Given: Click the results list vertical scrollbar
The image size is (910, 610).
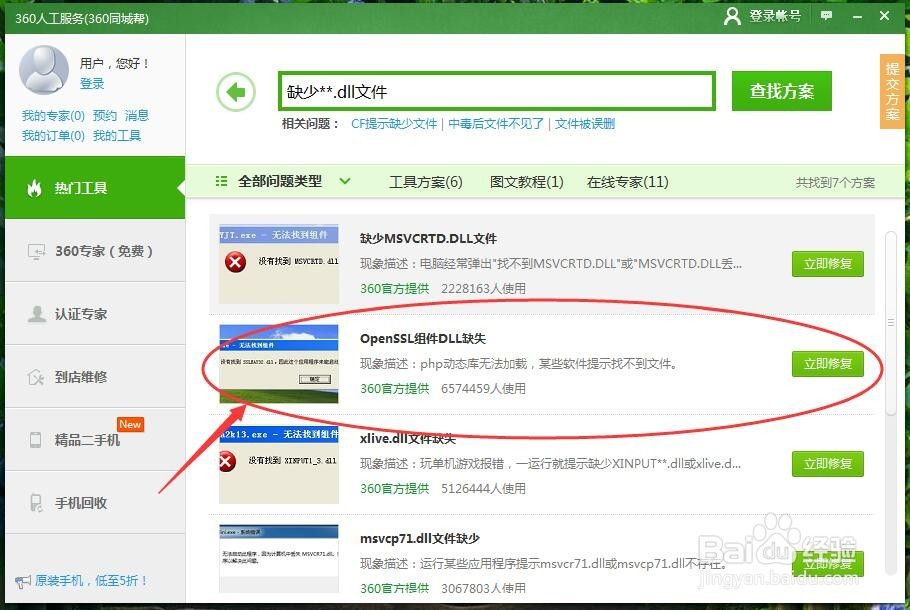Looking at the screenshot, I should (891, 322).
